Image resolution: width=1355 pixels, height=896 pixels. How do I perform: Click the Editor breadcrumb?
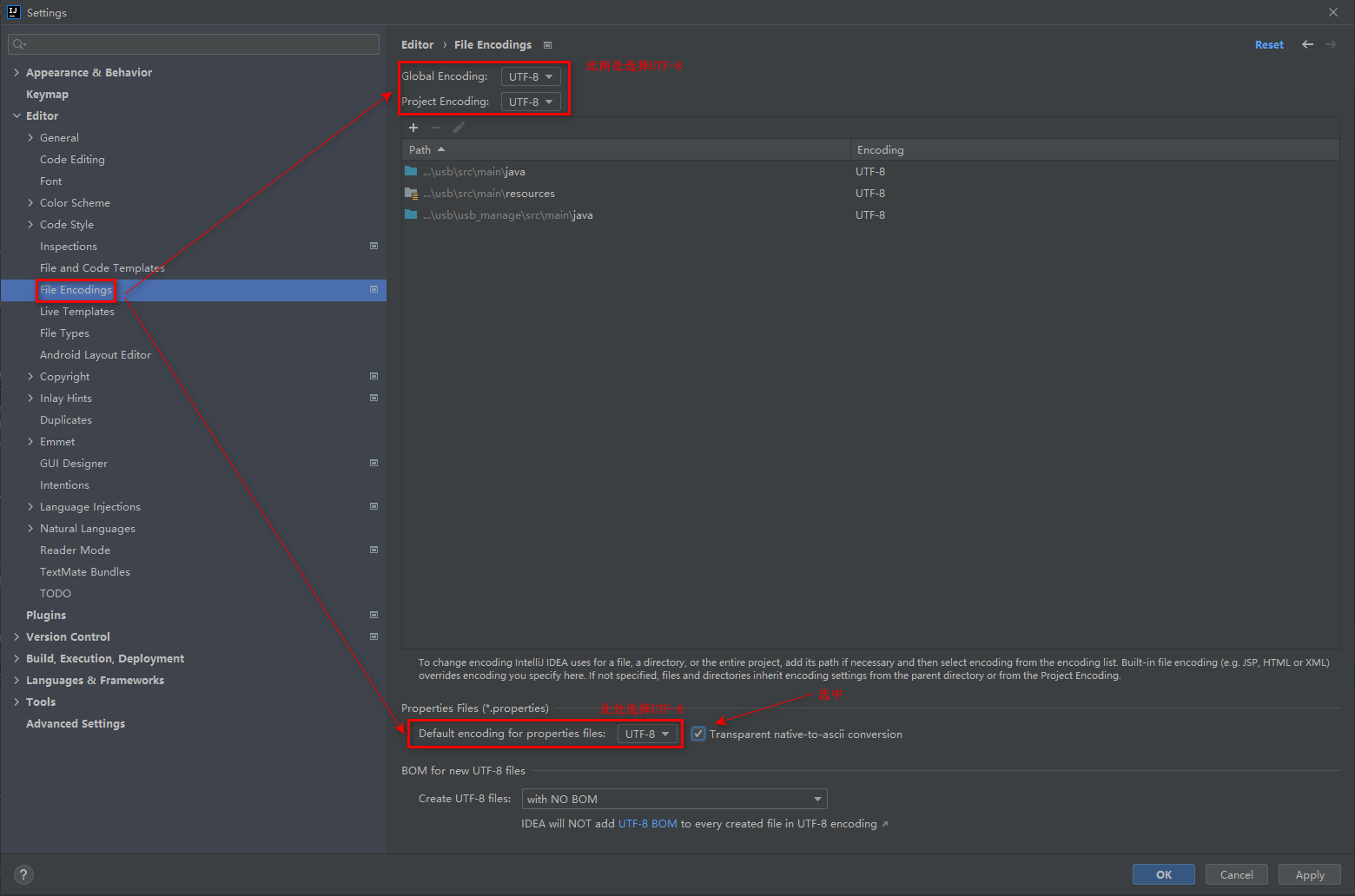click(417, 44)
